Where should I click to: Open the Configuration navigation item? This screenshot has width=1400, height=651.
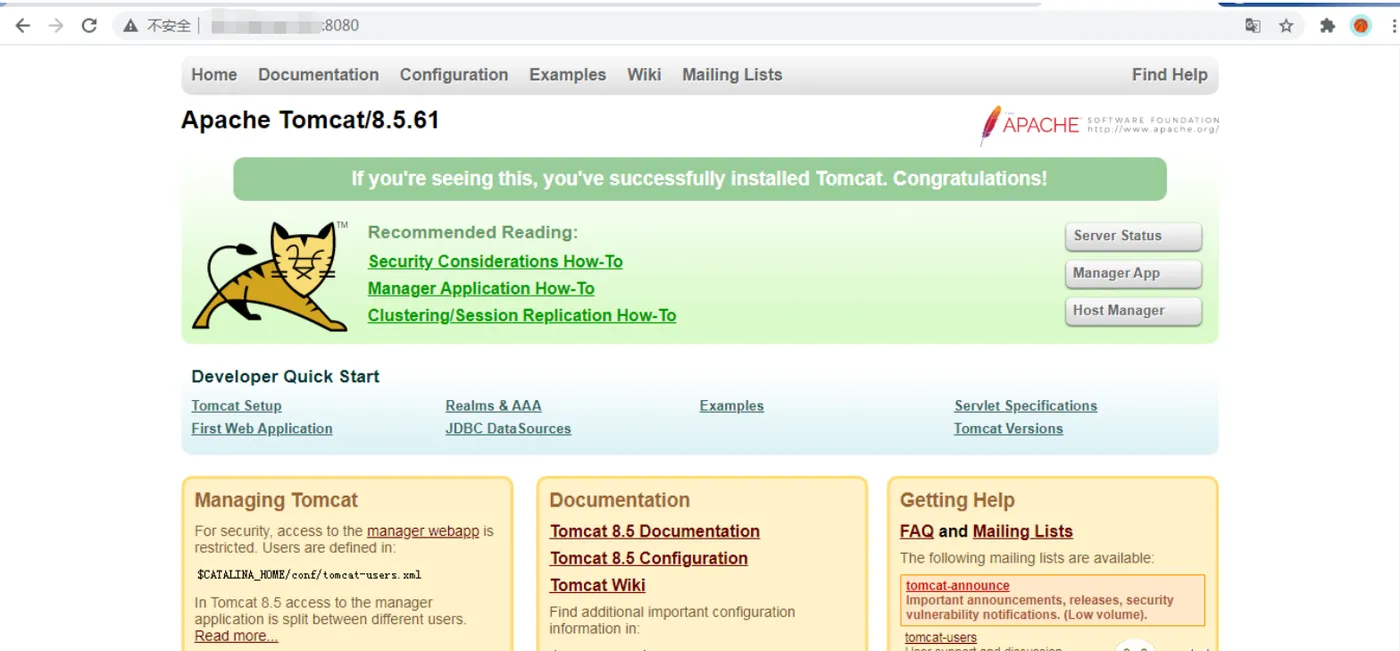click(454, 75)
